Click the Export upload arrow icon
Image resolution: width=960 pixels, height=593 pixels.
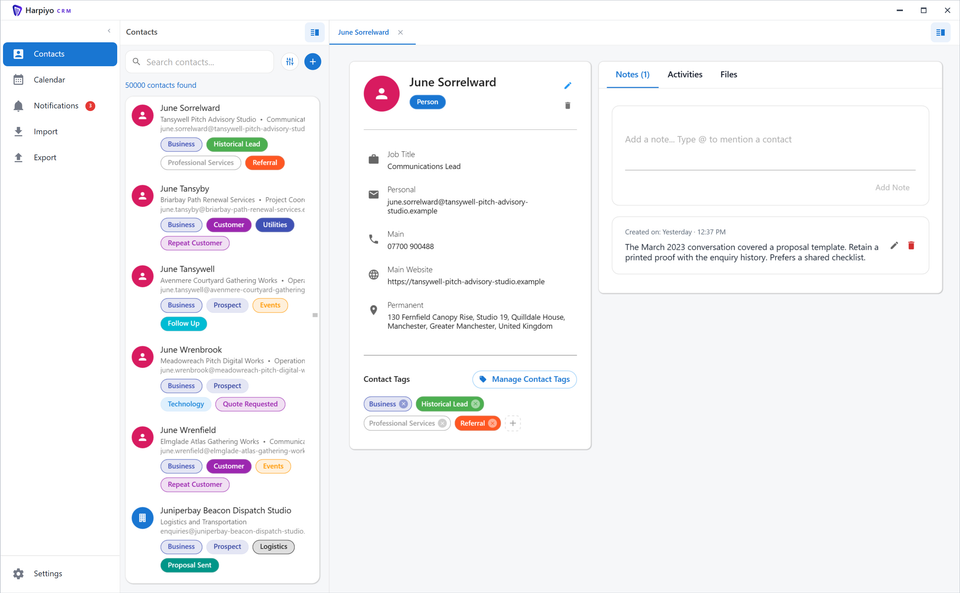tap(18, 157)
